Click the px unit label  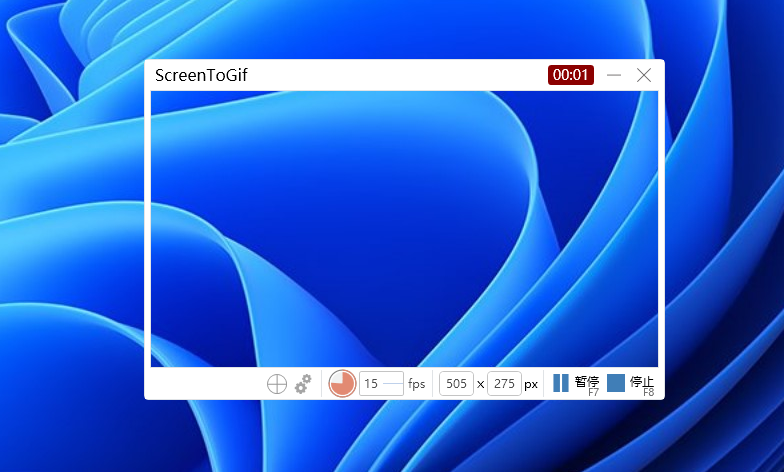[531, 384]
